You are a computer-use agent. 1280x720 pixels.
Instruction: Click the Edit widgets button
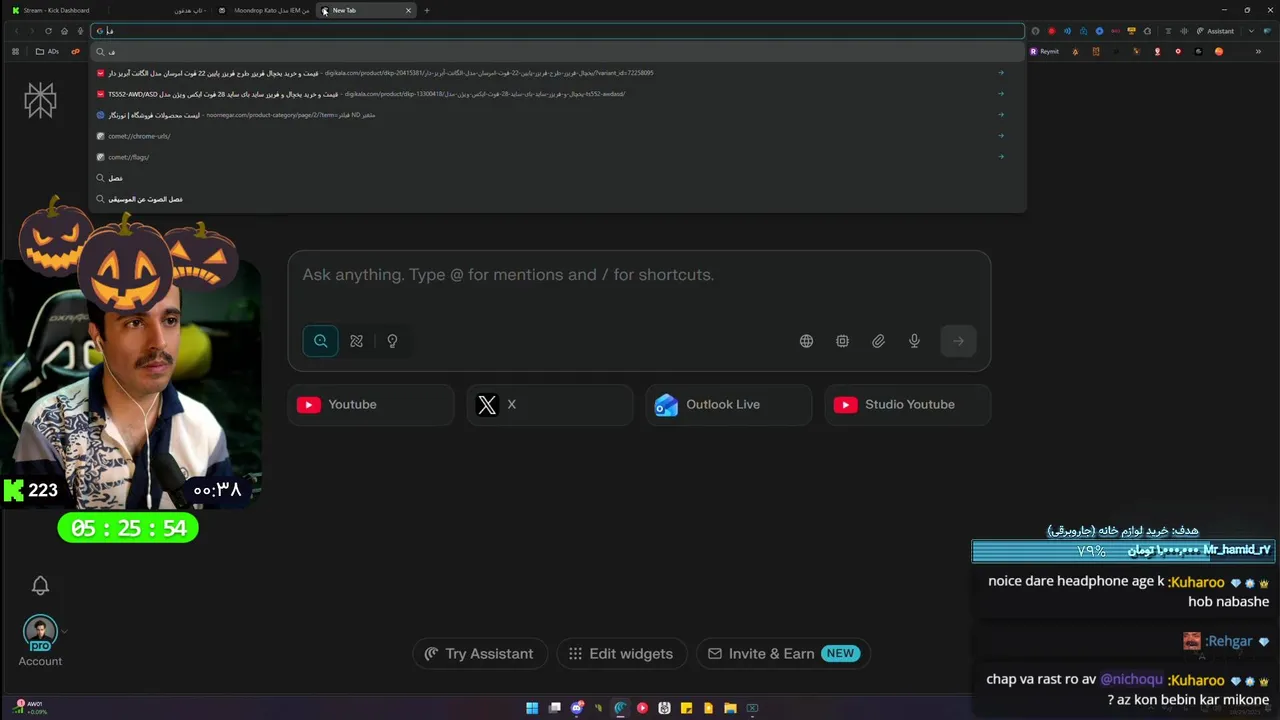621,654
